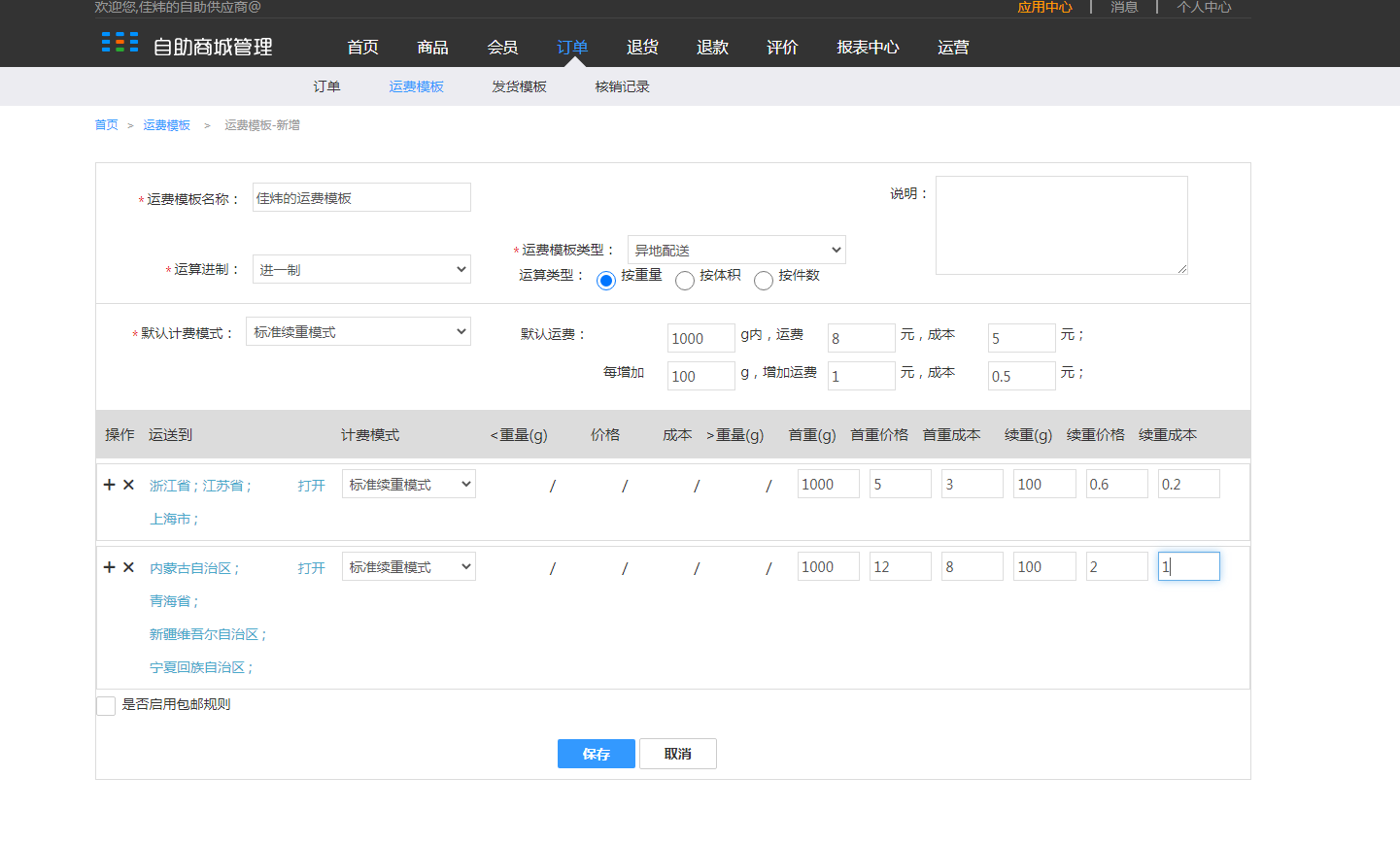Open 运算进制 dropdown showing 进一制

pos(361,269)
